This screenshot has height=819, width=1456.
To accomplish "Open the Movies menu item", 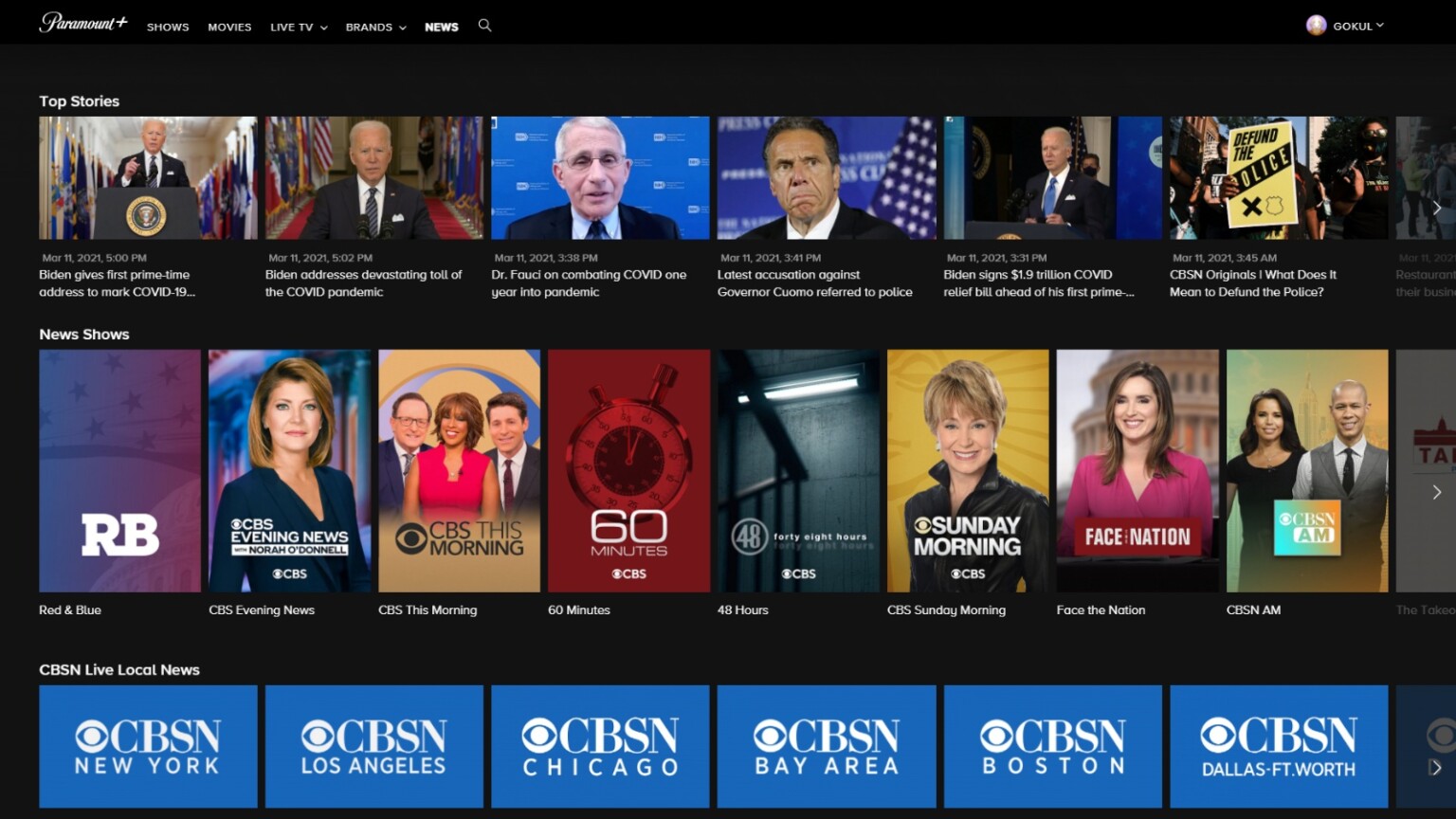I will [229, 27].
